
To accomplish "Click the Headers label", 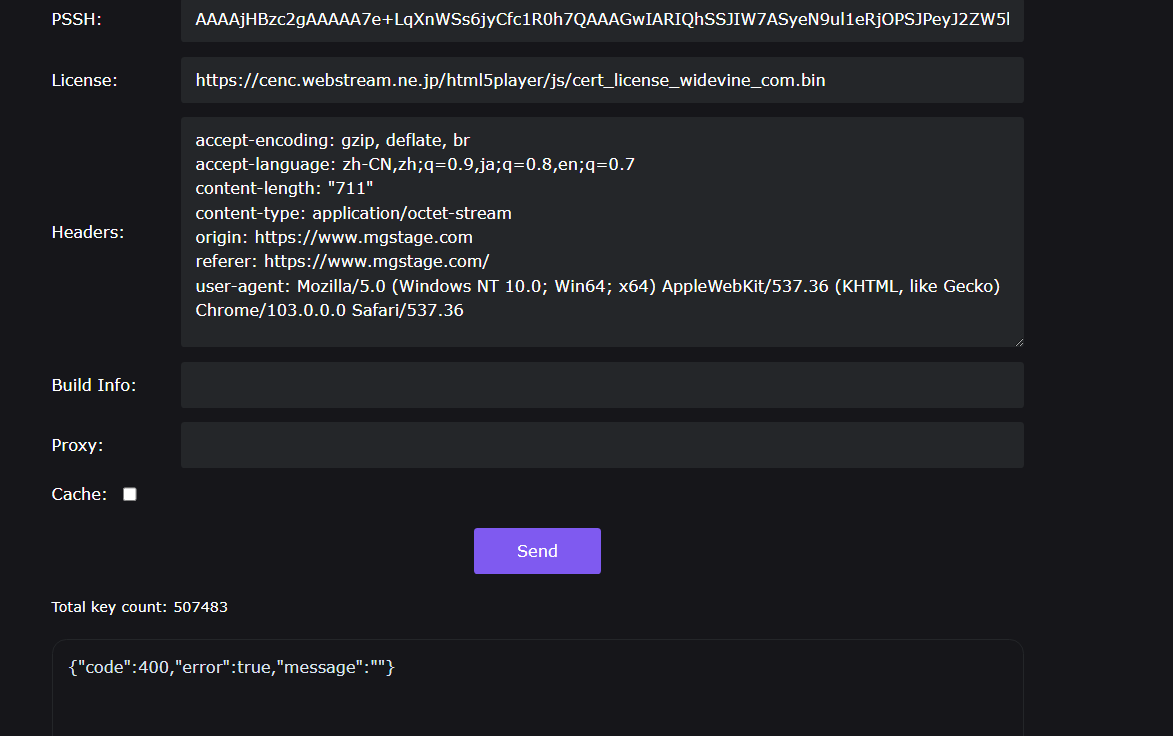I will [x=88, y=232].
